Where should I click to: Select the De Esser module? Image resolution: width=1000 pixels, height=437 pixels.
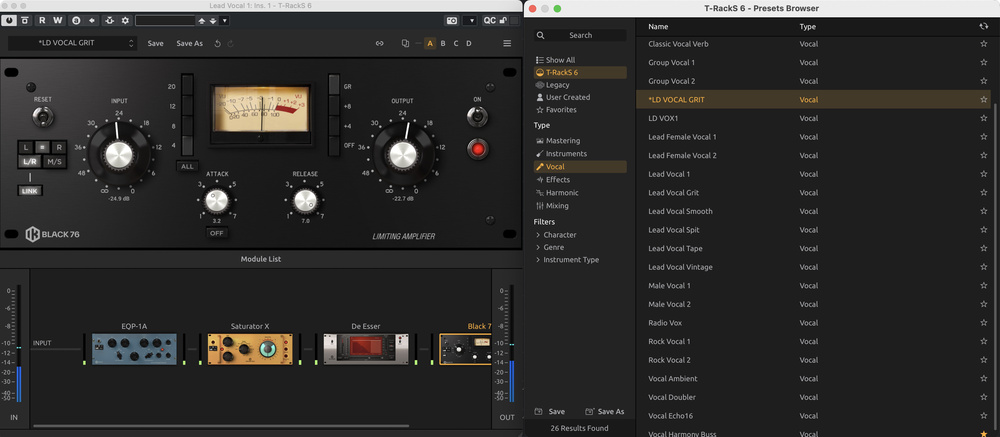tap(365, 349)
